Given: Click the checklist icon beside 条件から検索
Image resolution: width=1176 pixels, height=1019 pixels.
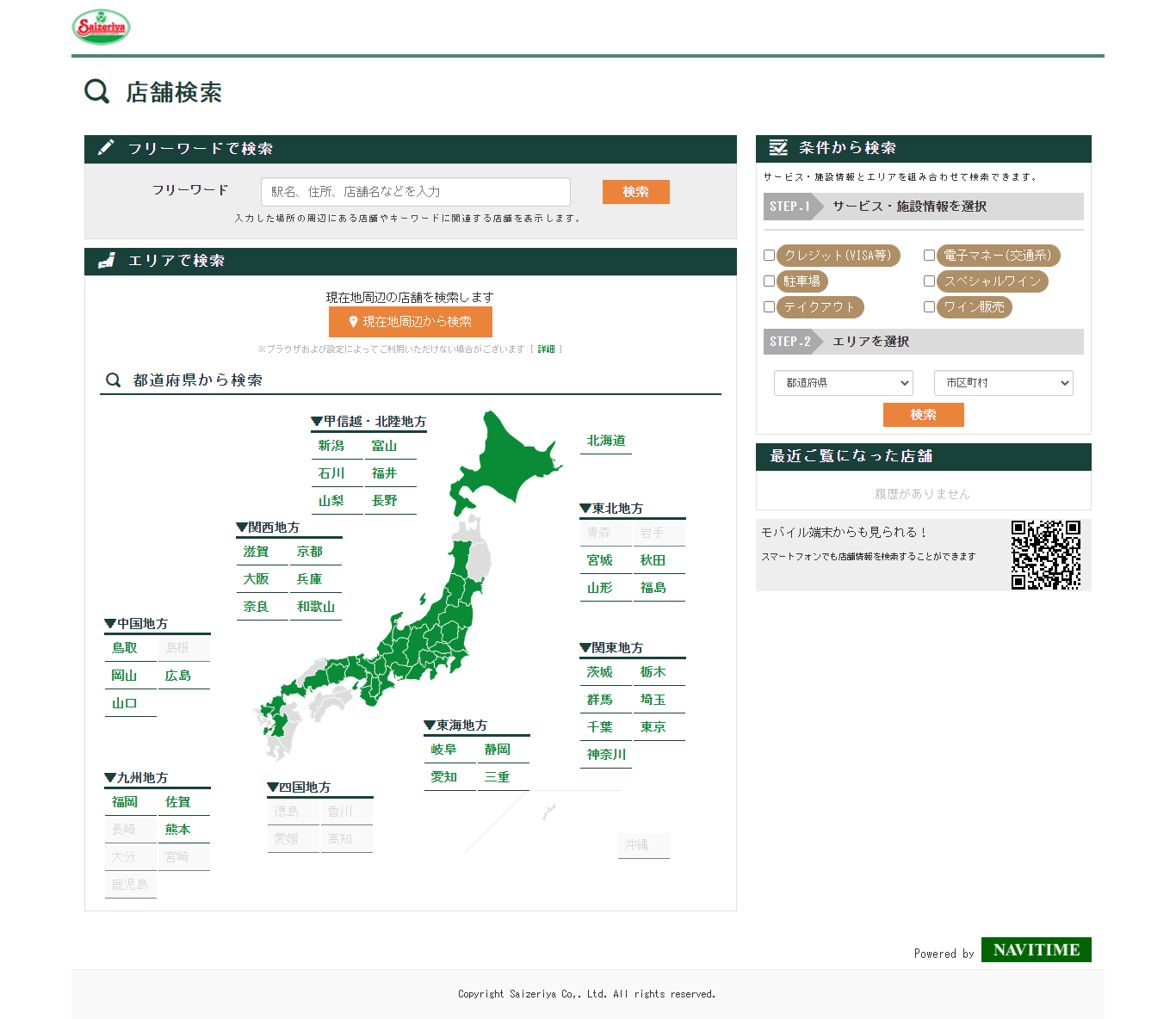Looking at the screenshot, I should (778, 148).
